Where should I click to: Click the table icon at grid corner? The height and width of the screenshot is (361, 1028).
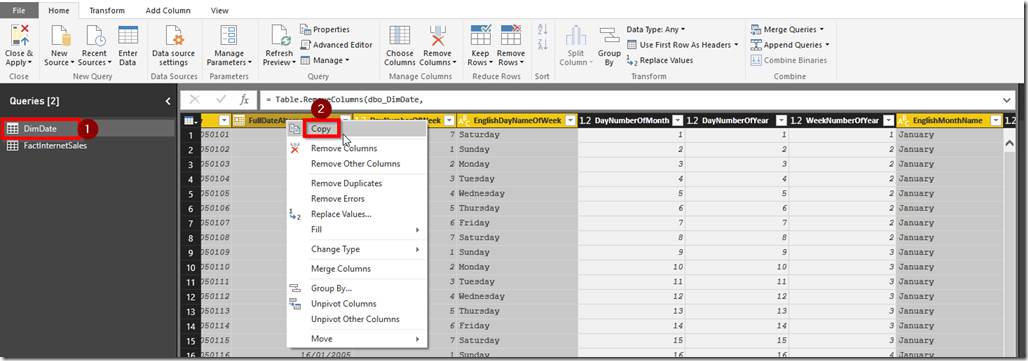click(190, 121)
